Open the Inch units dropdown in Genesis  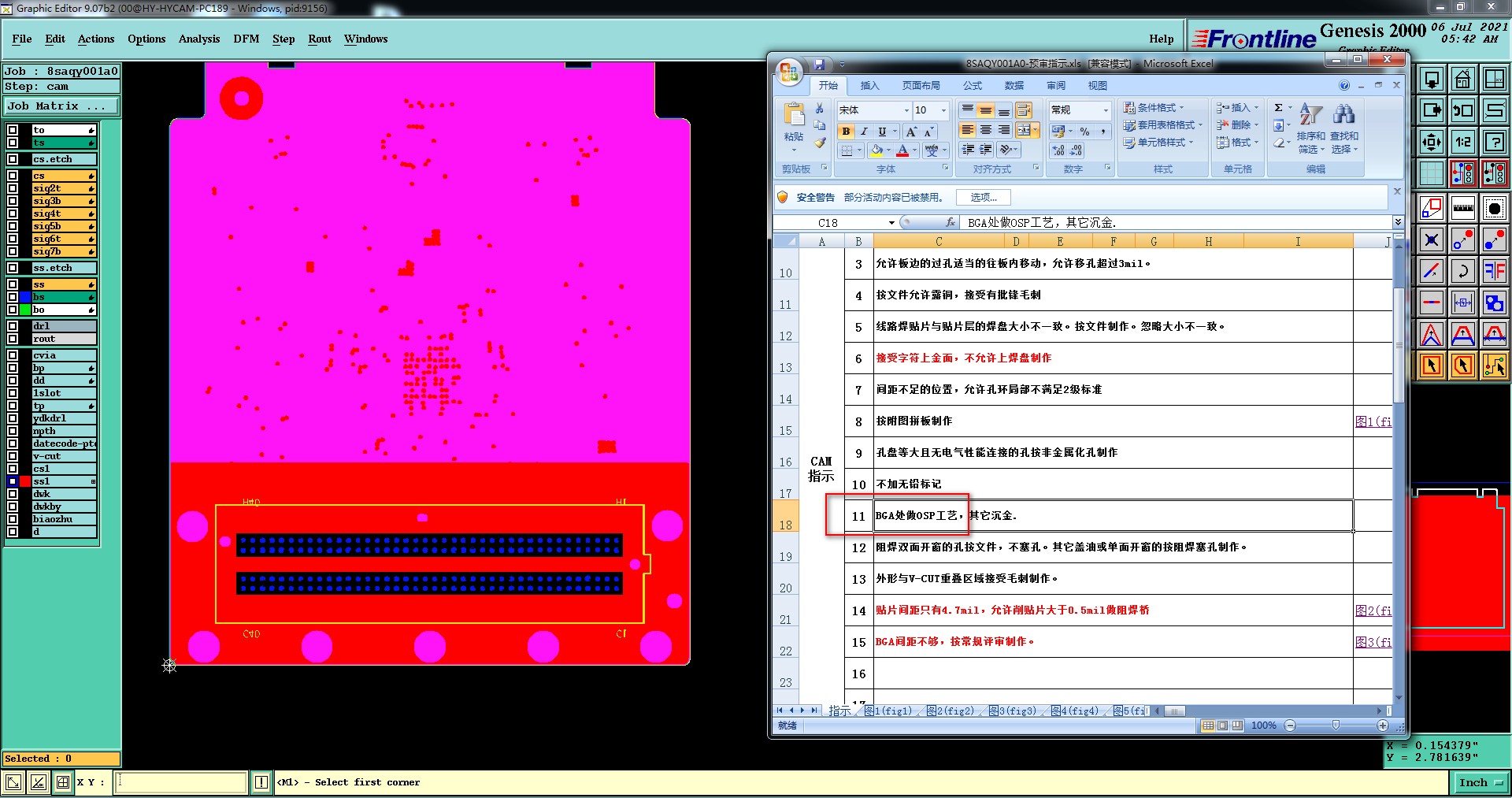tap(1481, 782)
